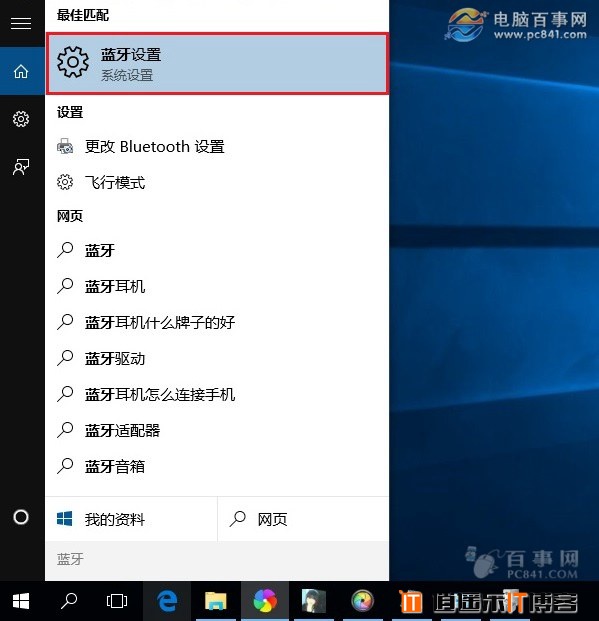Focus the search box containing 蓝牙
The height and width of the screenshot is (621, 599).
217,560
